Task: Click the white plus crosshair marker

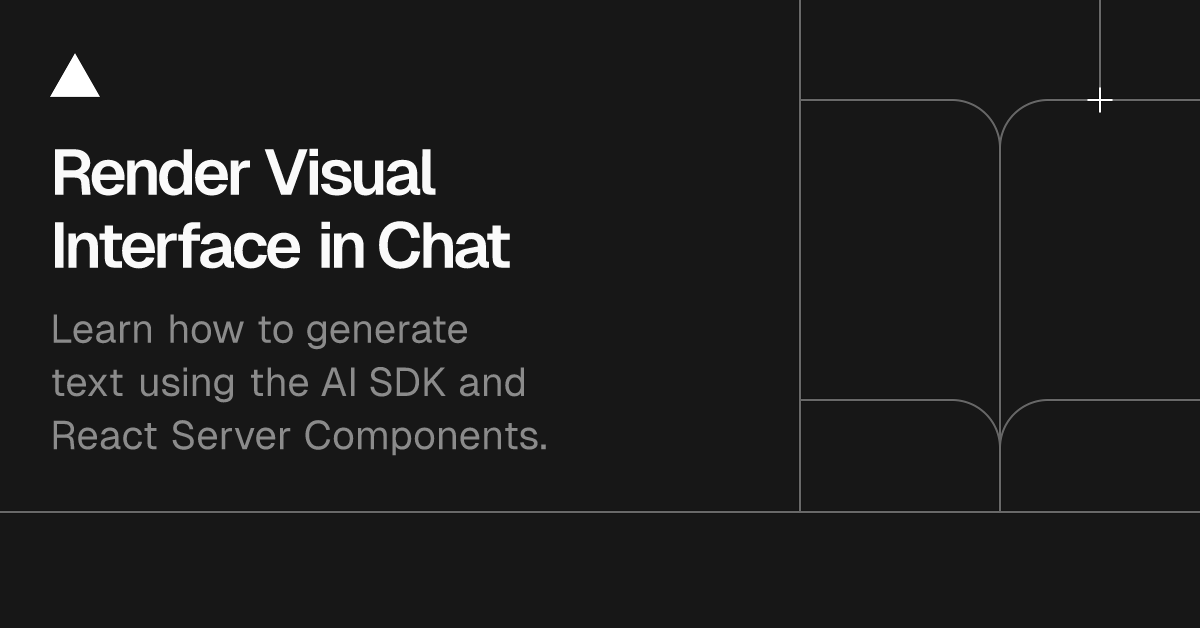Action: pyautogui.click(x=1100, y=101)
